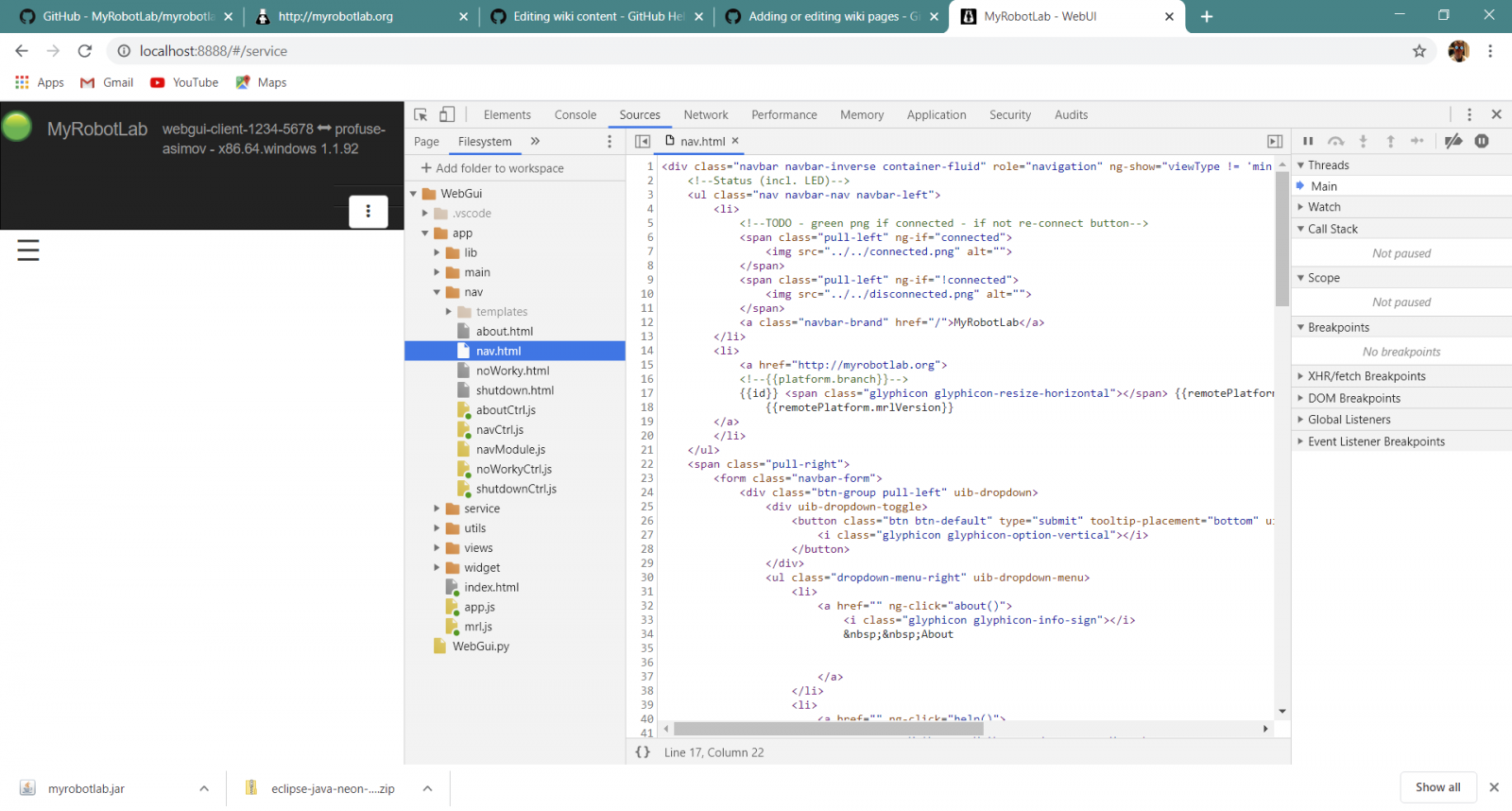
Task: Collapse the Threads section
Action: (x=1300, y=165)
